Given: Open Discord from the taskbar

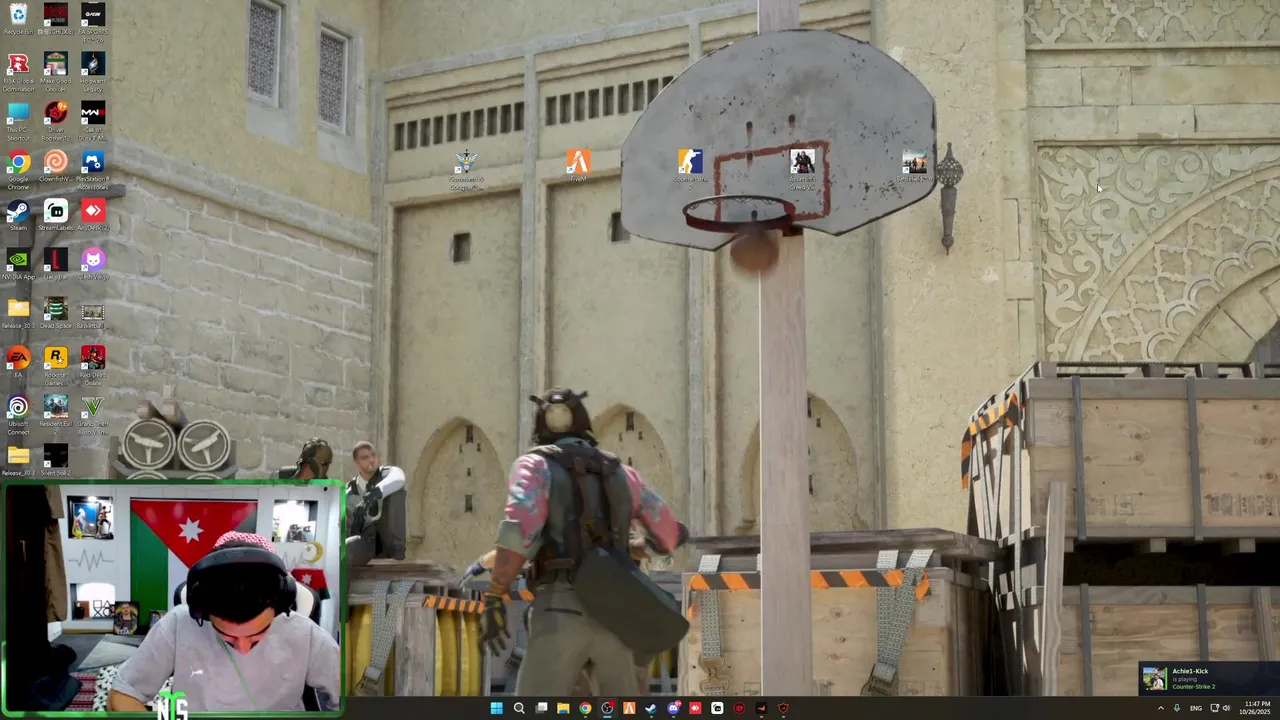Looking at the screenshot, I should 673,708.
